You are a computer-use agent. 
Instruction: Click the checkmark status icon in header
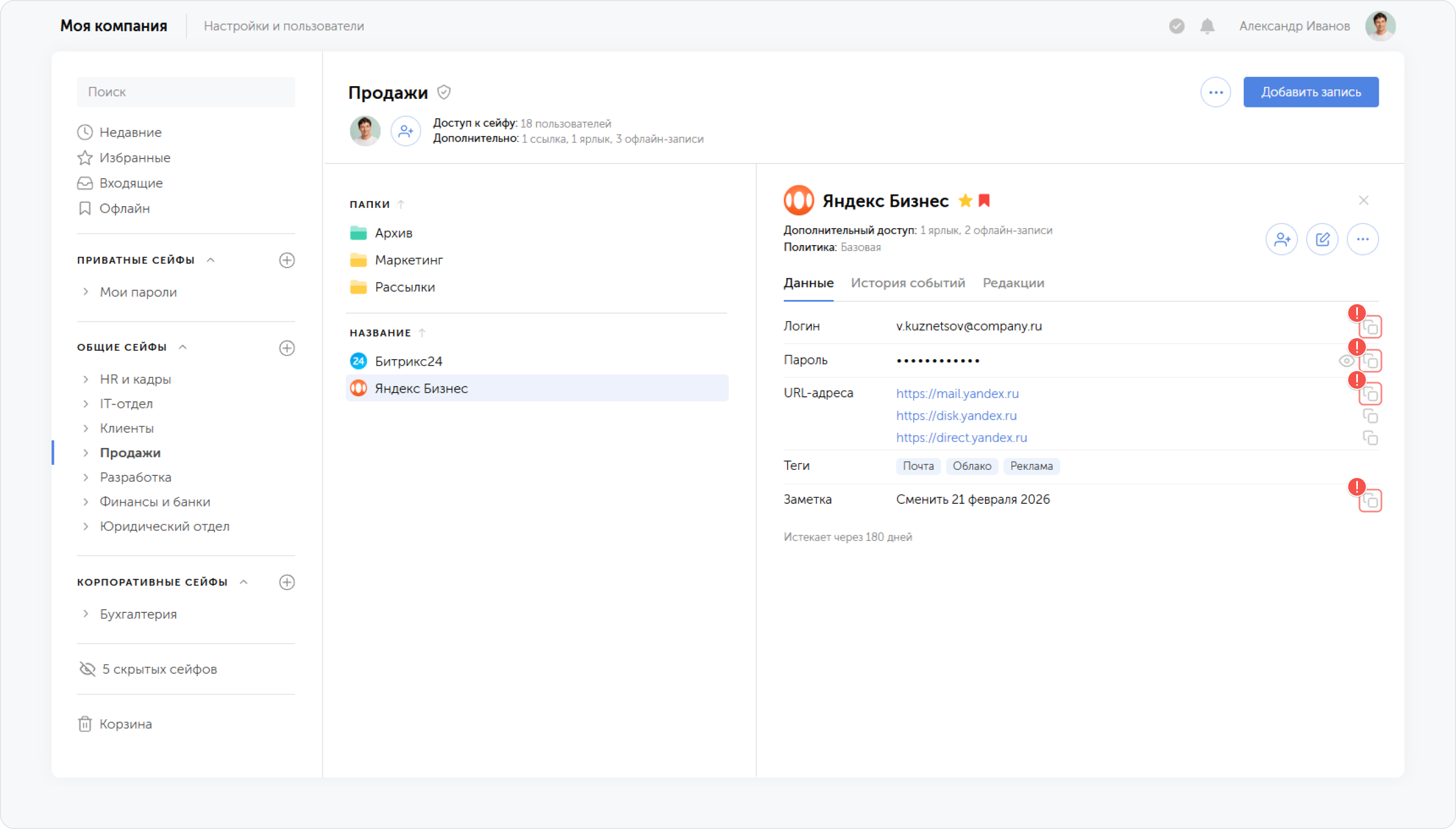click(1176, 26)
